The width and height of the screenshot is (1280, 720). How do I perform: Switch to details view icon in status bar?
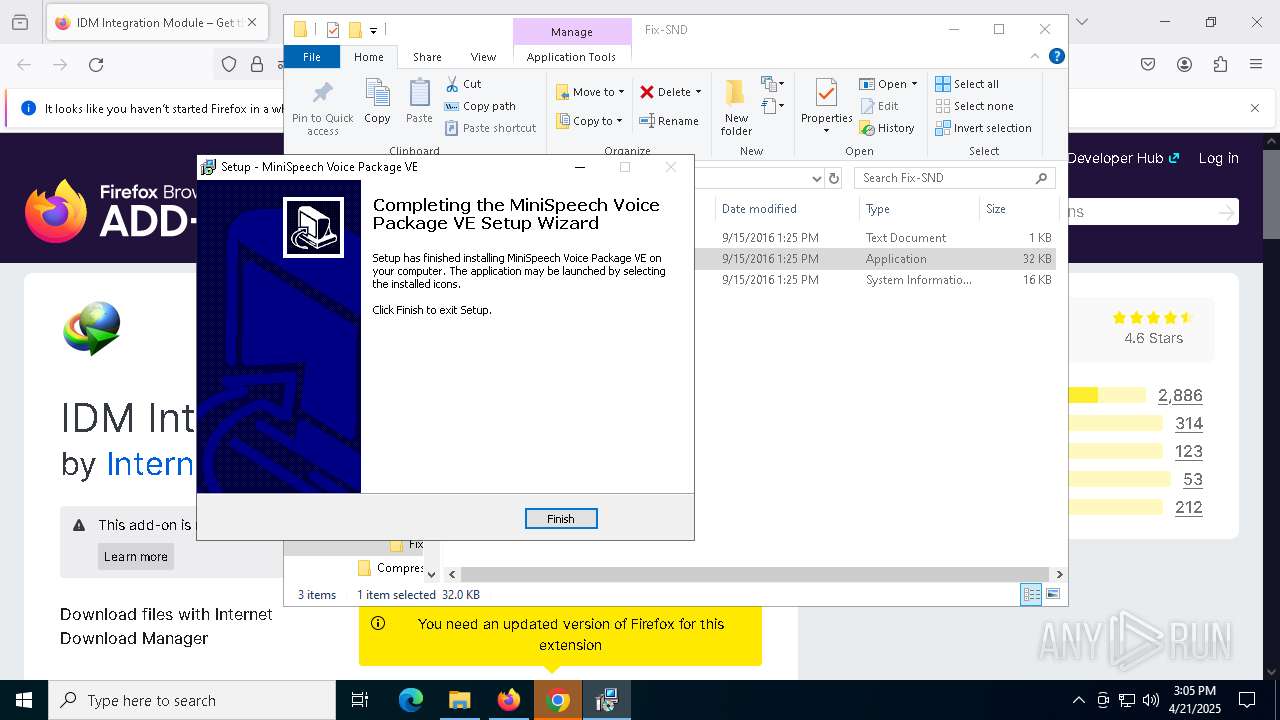click(x=1031, y=595)
